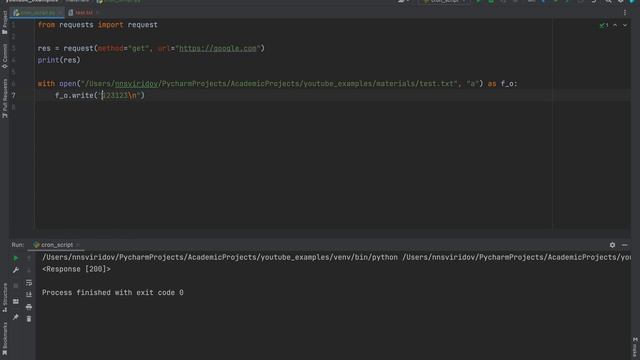640x360 pixels.
Task: Open run configuration wrench settings
Action: point(16,270)
